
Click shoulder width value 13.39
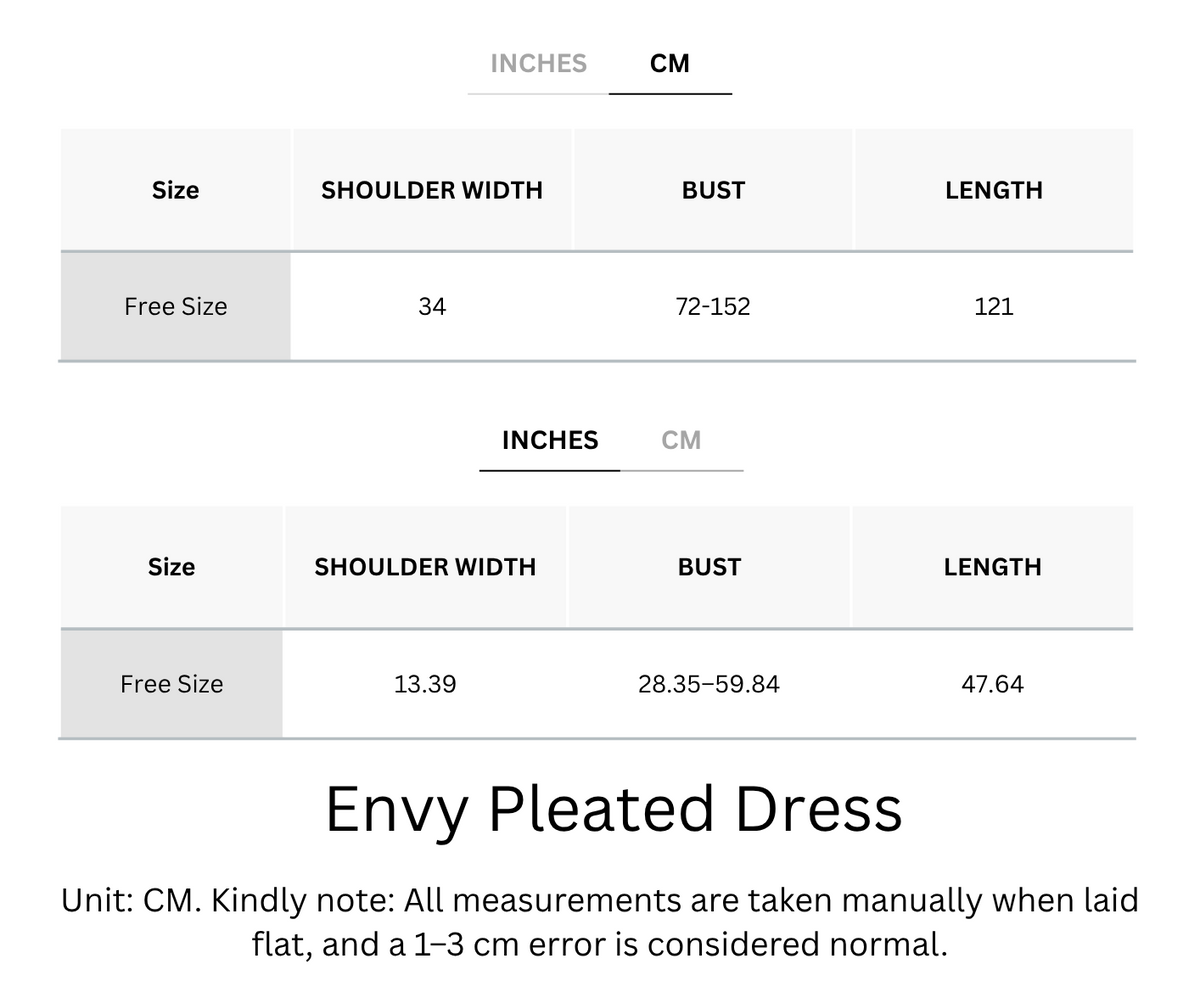pos(425,684)
